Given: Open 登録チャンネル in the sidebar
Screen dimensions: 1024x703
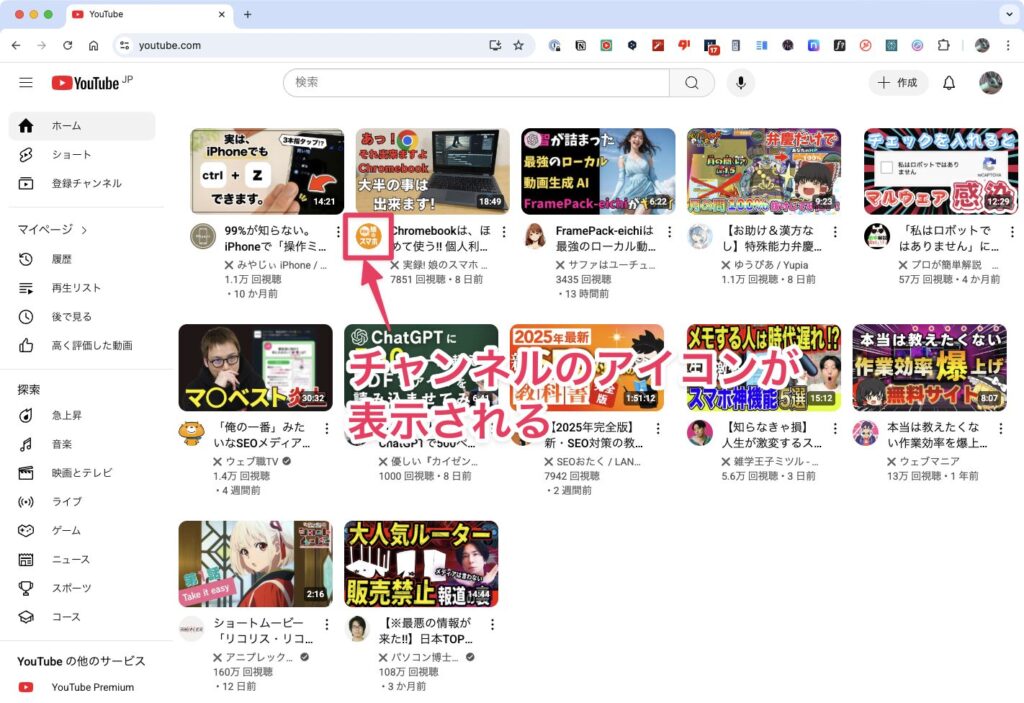Looking at the screenshot, I should click(x=82, y=183).
